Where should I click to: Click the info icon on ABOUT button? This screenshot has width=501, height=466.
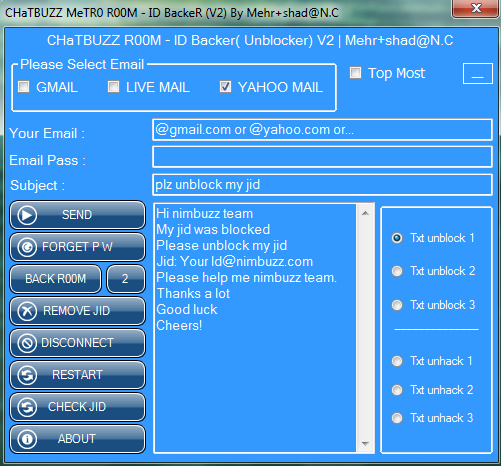[27, 439]
